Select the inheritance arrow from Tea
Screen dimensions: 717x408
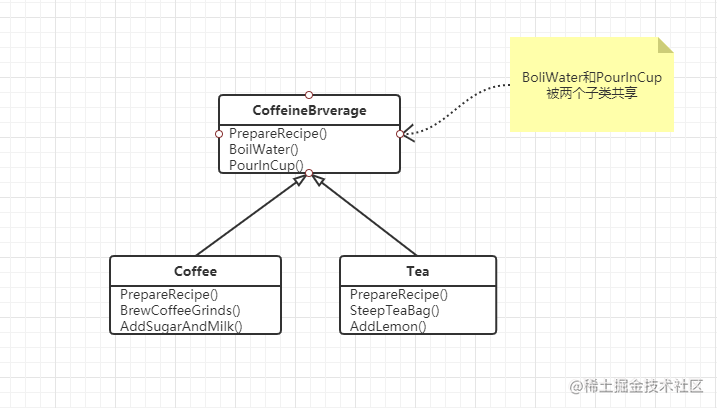click(365, 215)
